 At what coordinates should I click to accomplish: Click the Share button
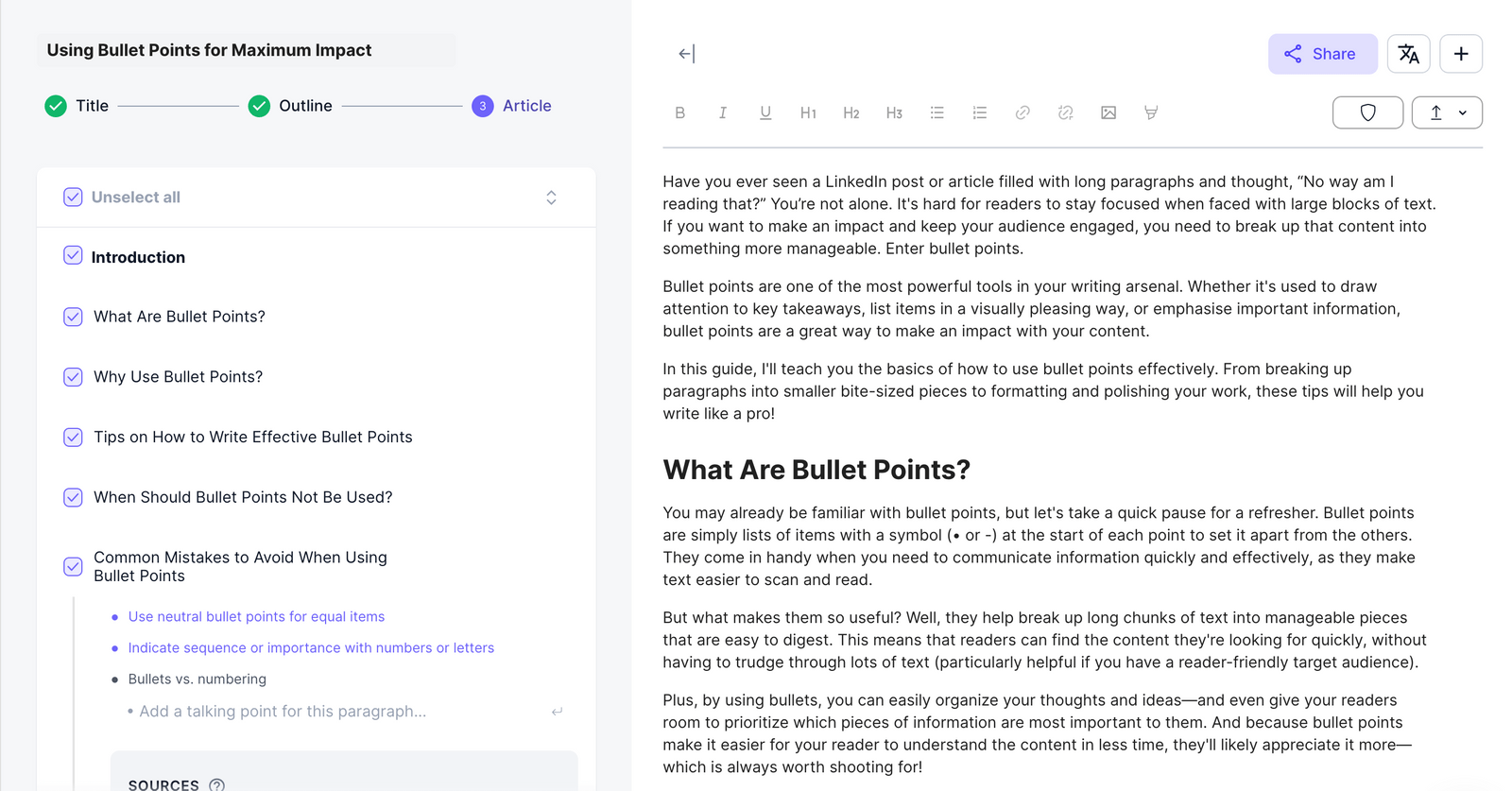tap(1323, 54)
